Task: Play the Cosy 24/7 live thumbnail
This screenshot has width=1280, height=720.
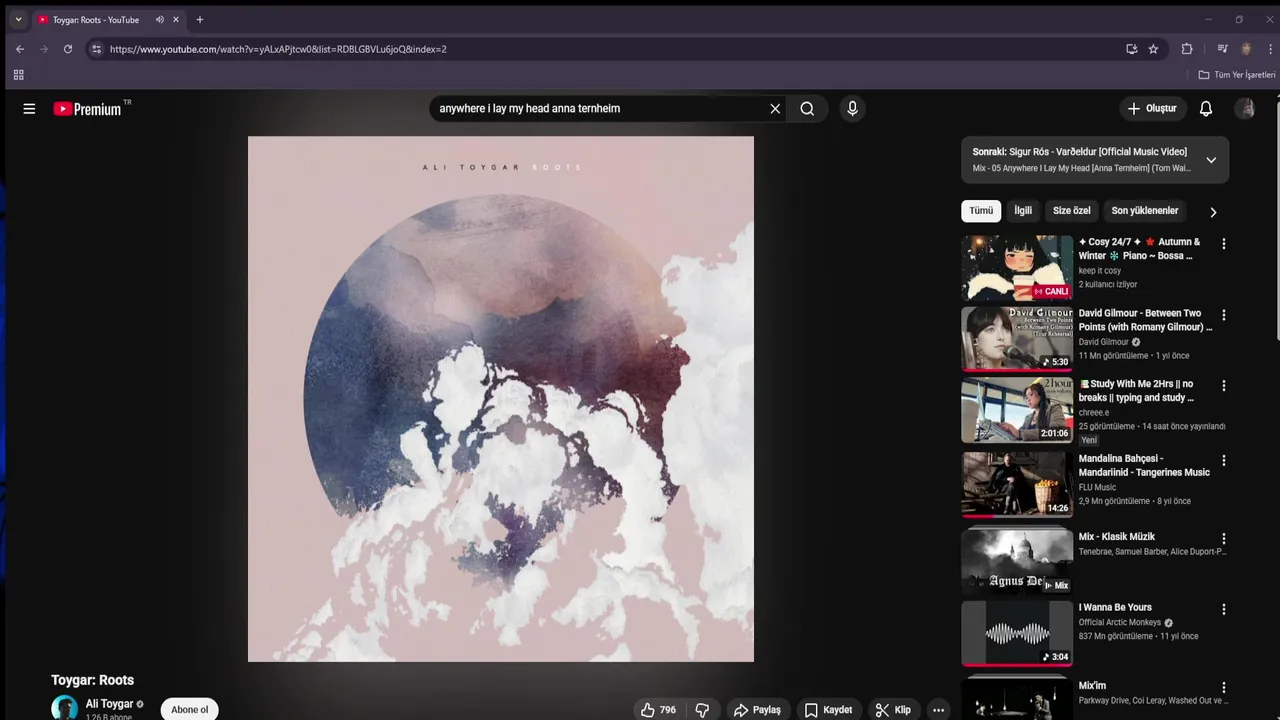Action: (x=1017, y=267)
